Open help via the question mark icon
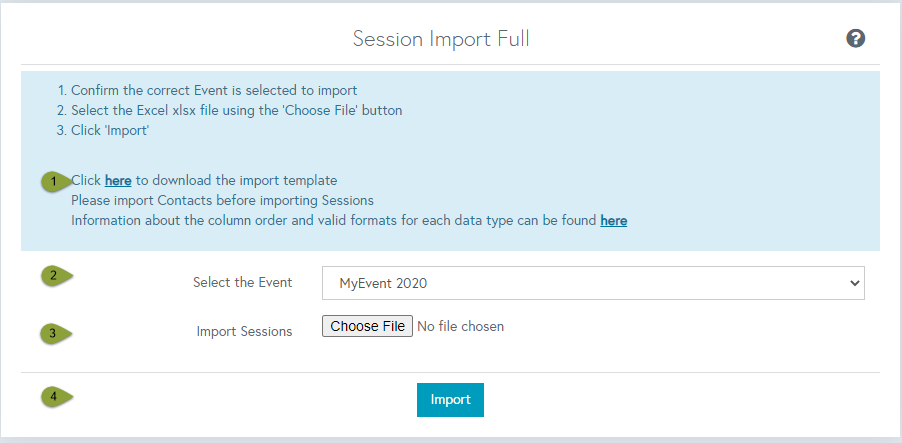 coord(855,39)
